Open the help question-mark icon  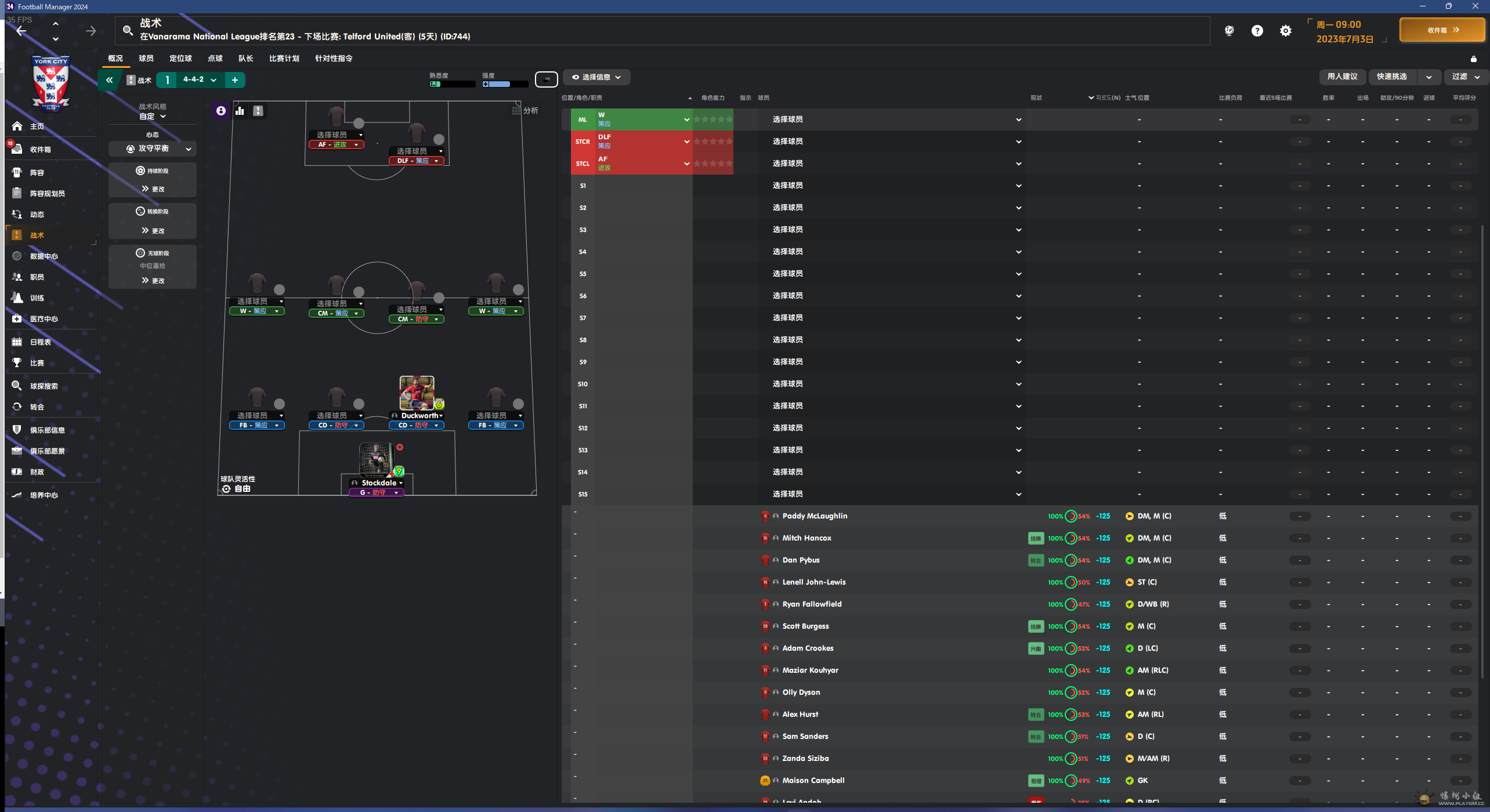click(1257, 31)
